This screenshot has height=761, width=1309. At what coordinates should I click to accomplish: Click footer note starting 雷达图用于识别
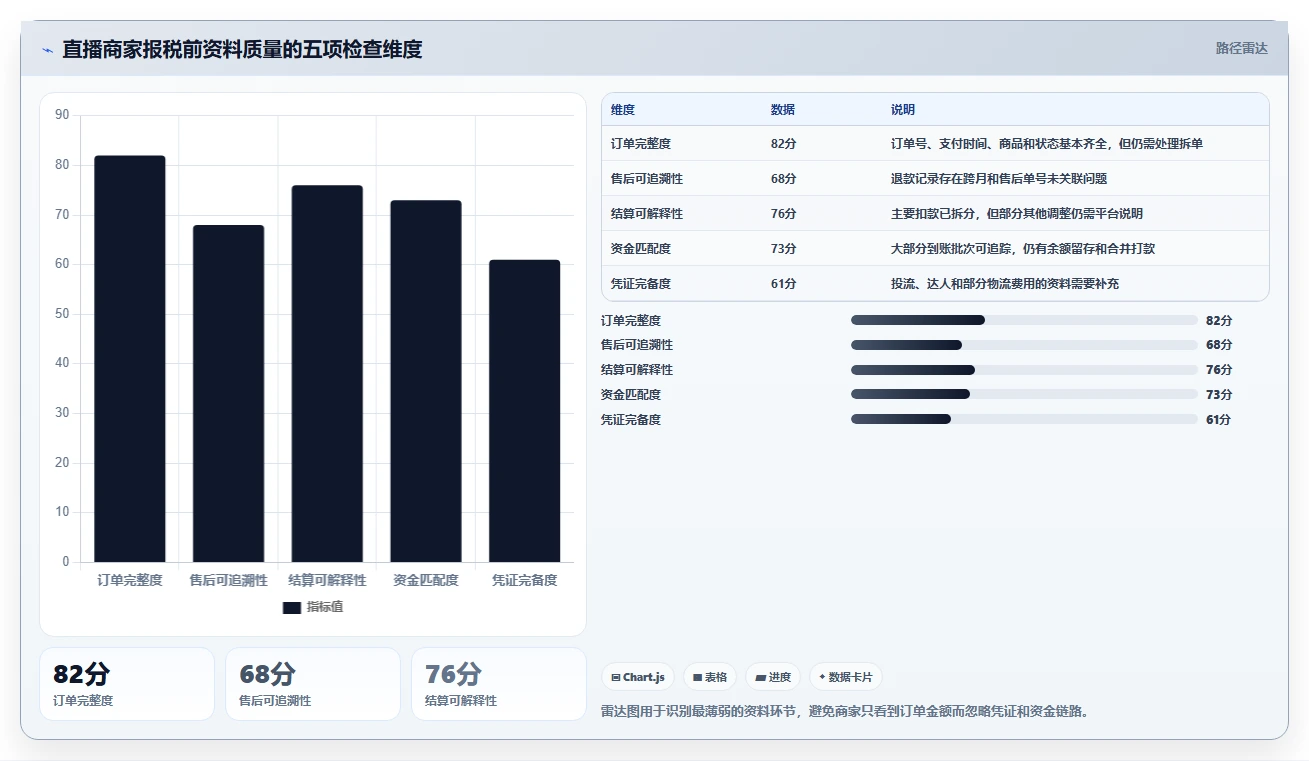pyautogui.click(x=845, y=712)
